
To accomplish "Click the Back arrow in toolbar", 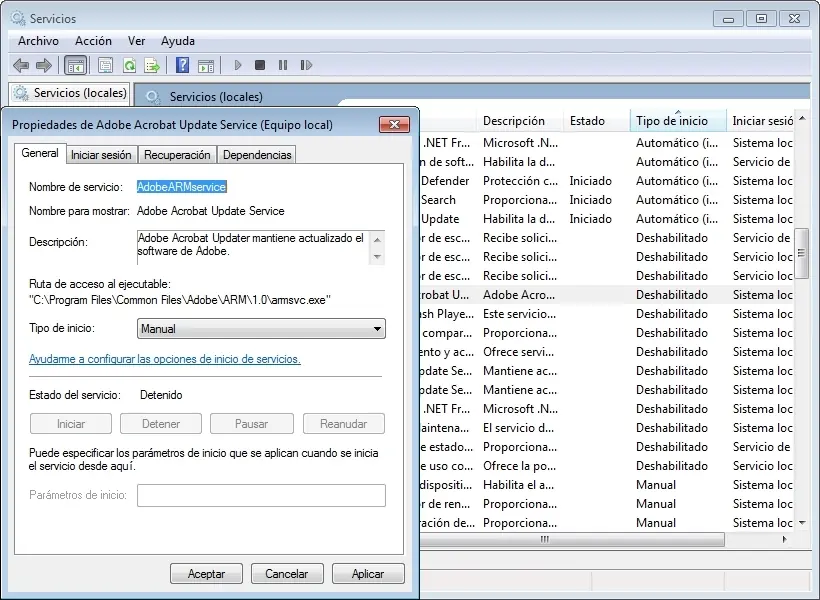I will pyautogui.click(x=21, y=65).
